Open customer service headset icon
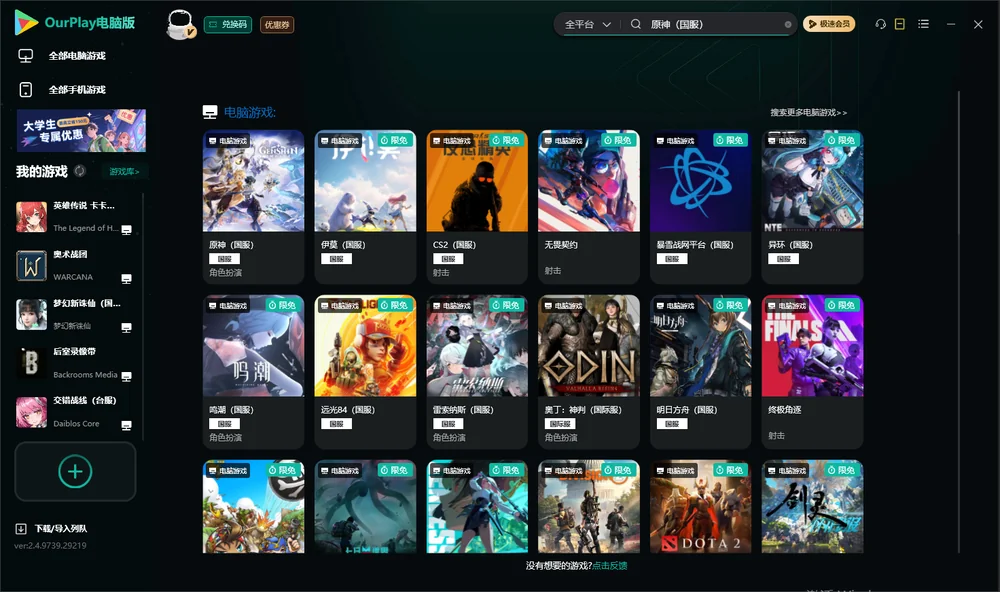This screenshot has height=592, width=1000. 881,24
